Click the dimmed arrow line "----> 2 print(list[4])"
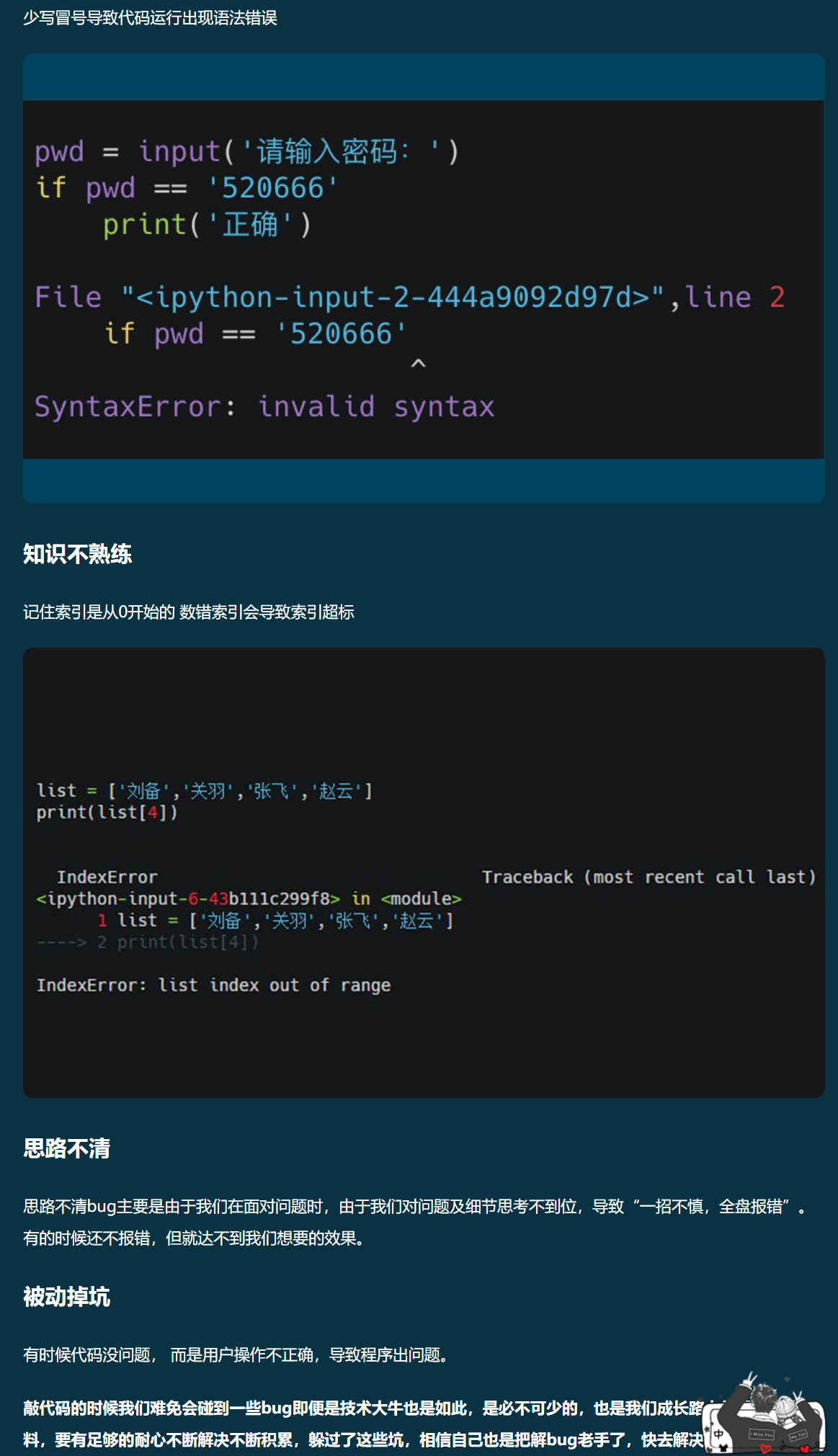The image size is (838, 1456). [x=147, y=942]
